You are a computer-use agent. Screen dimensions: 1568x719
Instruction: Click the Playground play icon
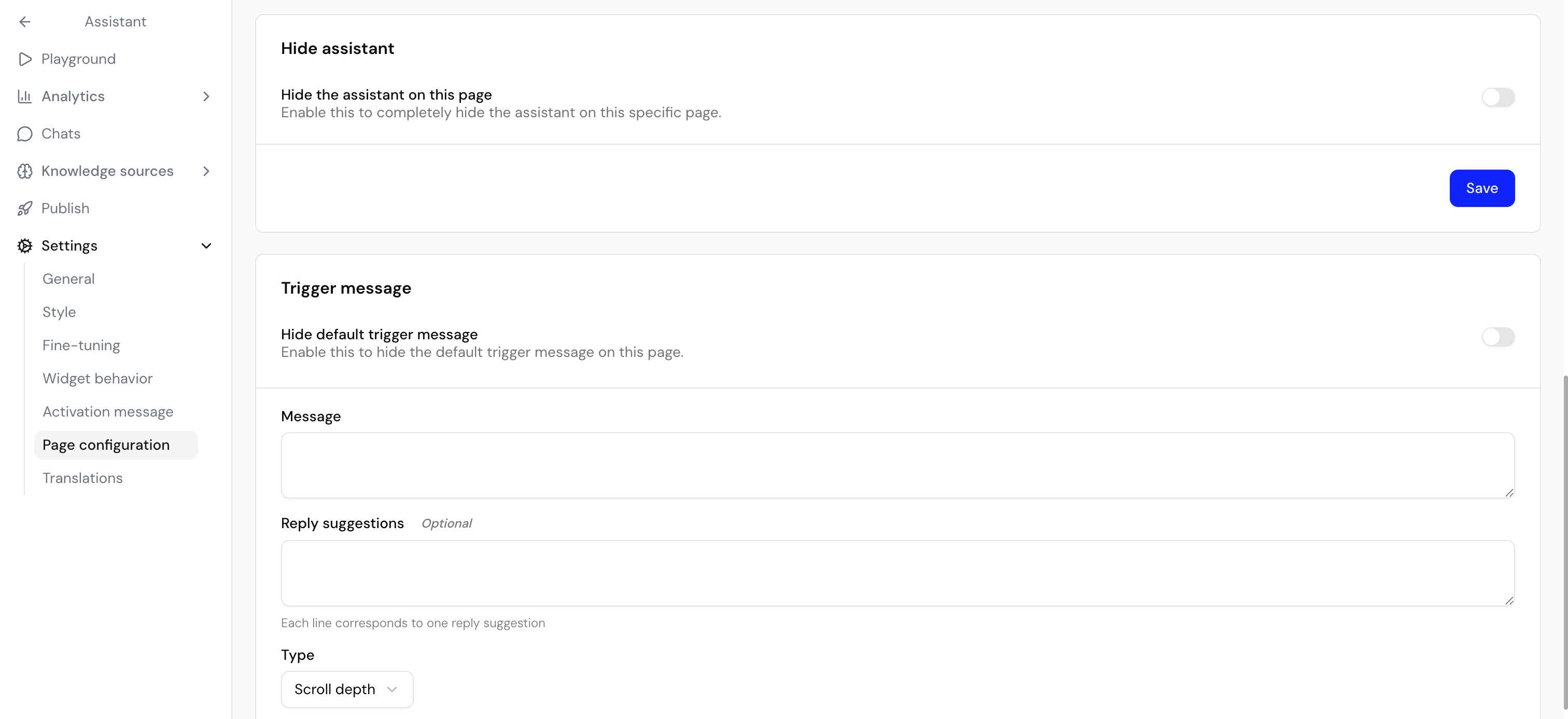[x=25, y=59]
